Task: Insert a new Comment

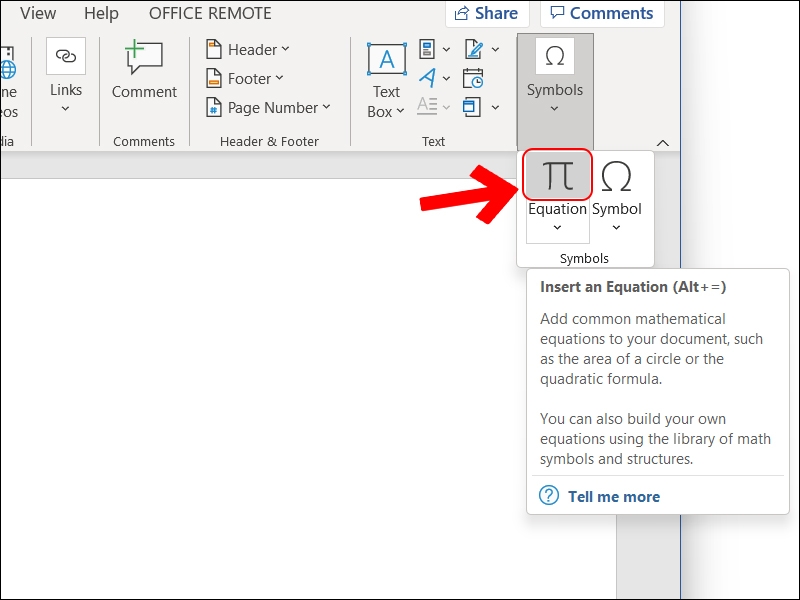Action: click(144, 70)
